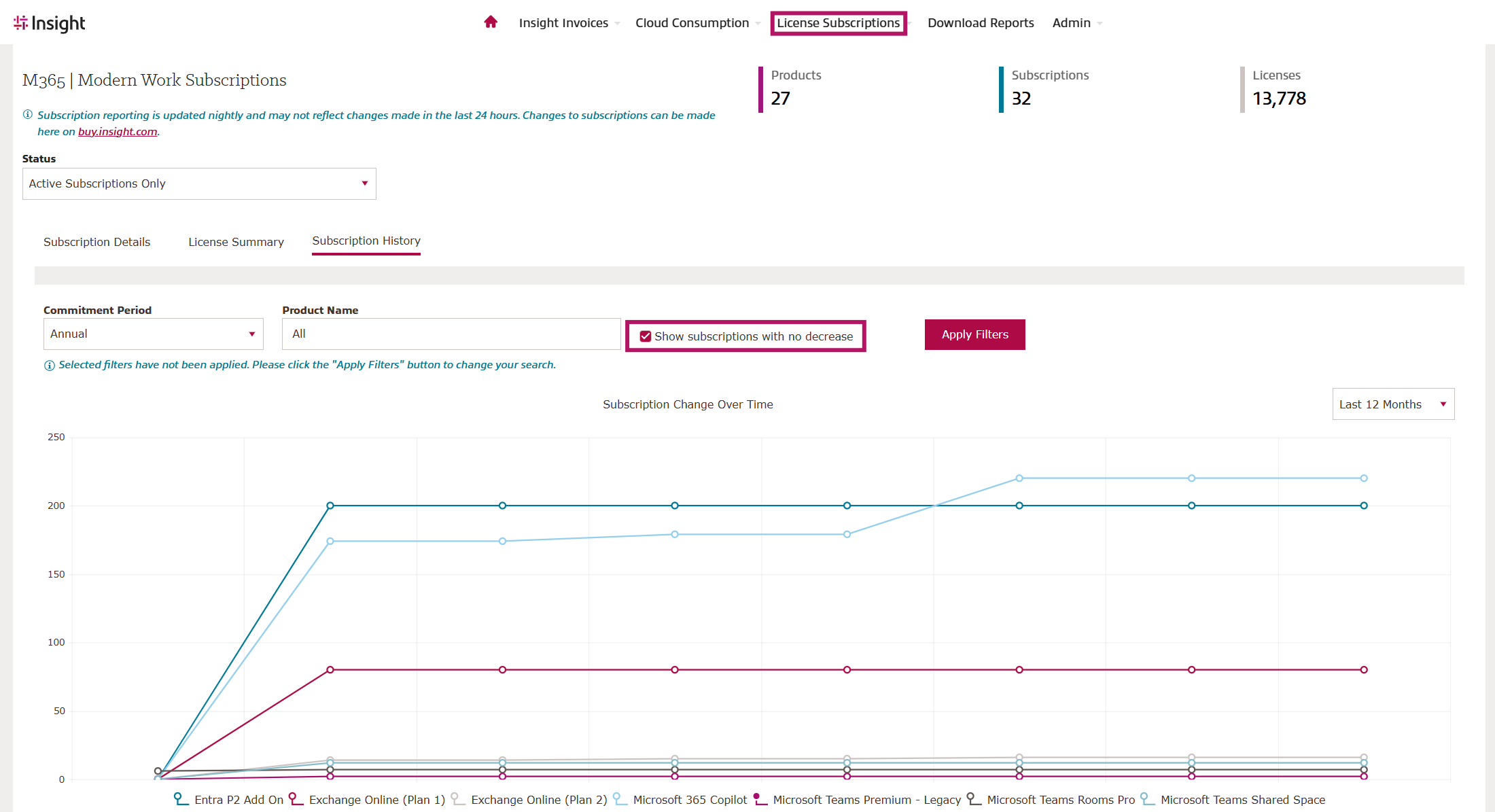Open the License Subscriptions menu
Screen dimensions: 1495x812
(x=839, y=23)
